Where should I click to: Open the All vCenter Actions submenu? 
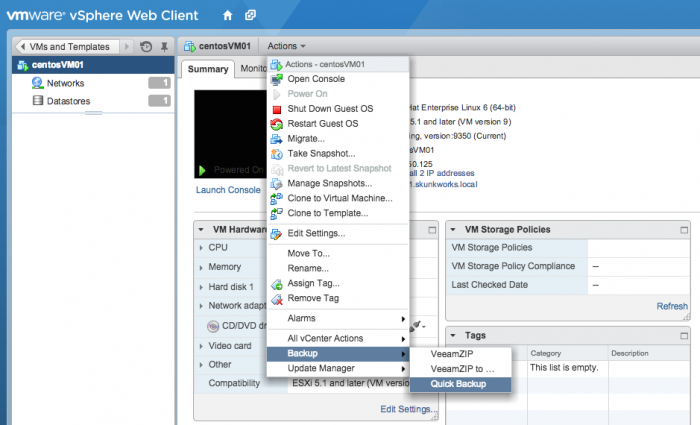[x=338, y=338]
